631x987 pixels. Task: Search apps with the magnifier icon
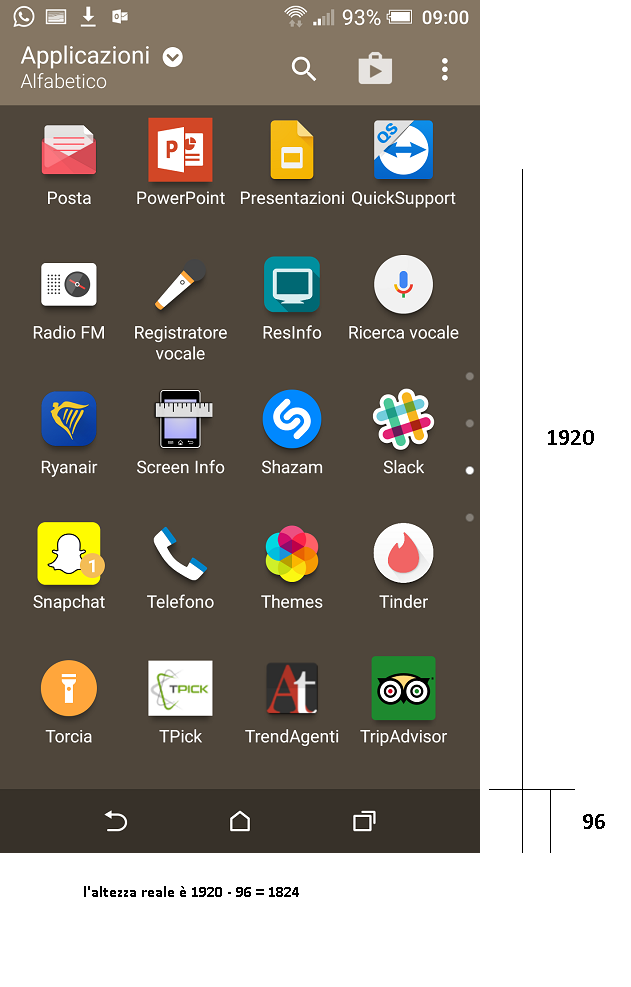click(304, 69)
